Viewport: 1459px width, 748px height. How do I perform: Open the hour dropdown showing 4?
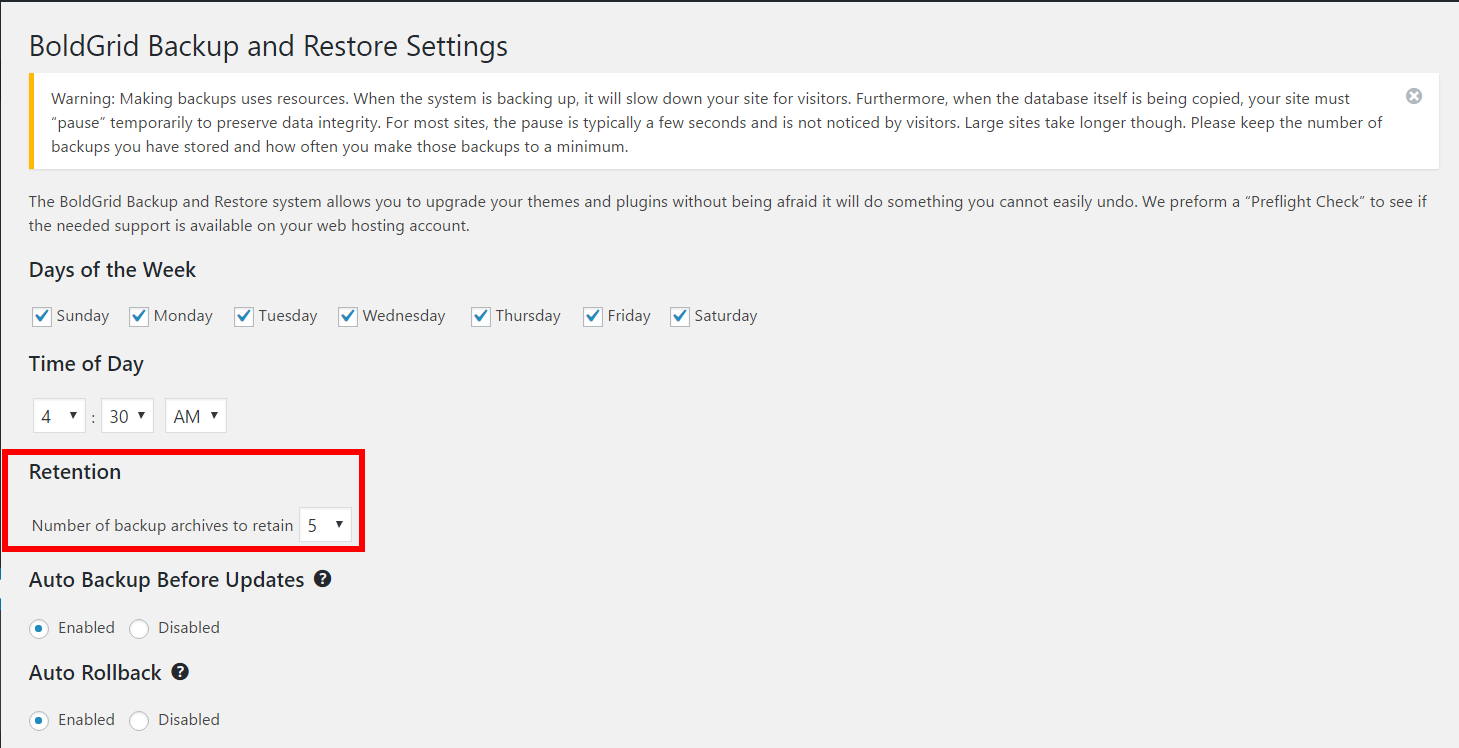[x=59, y=416]
